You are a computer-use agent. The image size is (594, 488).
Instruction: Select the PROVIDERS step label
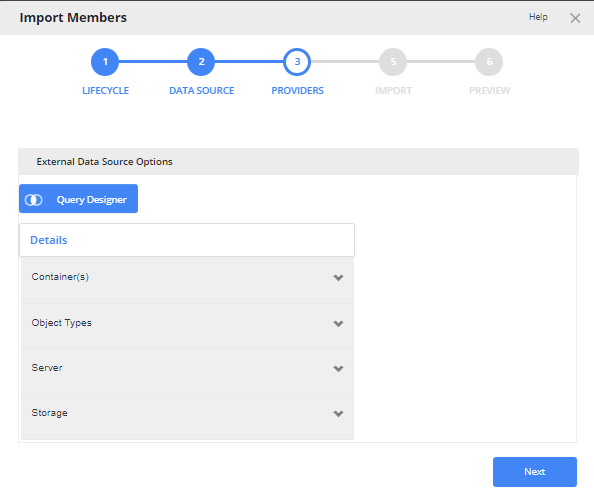pyautogui.click(x=297, y=91)
